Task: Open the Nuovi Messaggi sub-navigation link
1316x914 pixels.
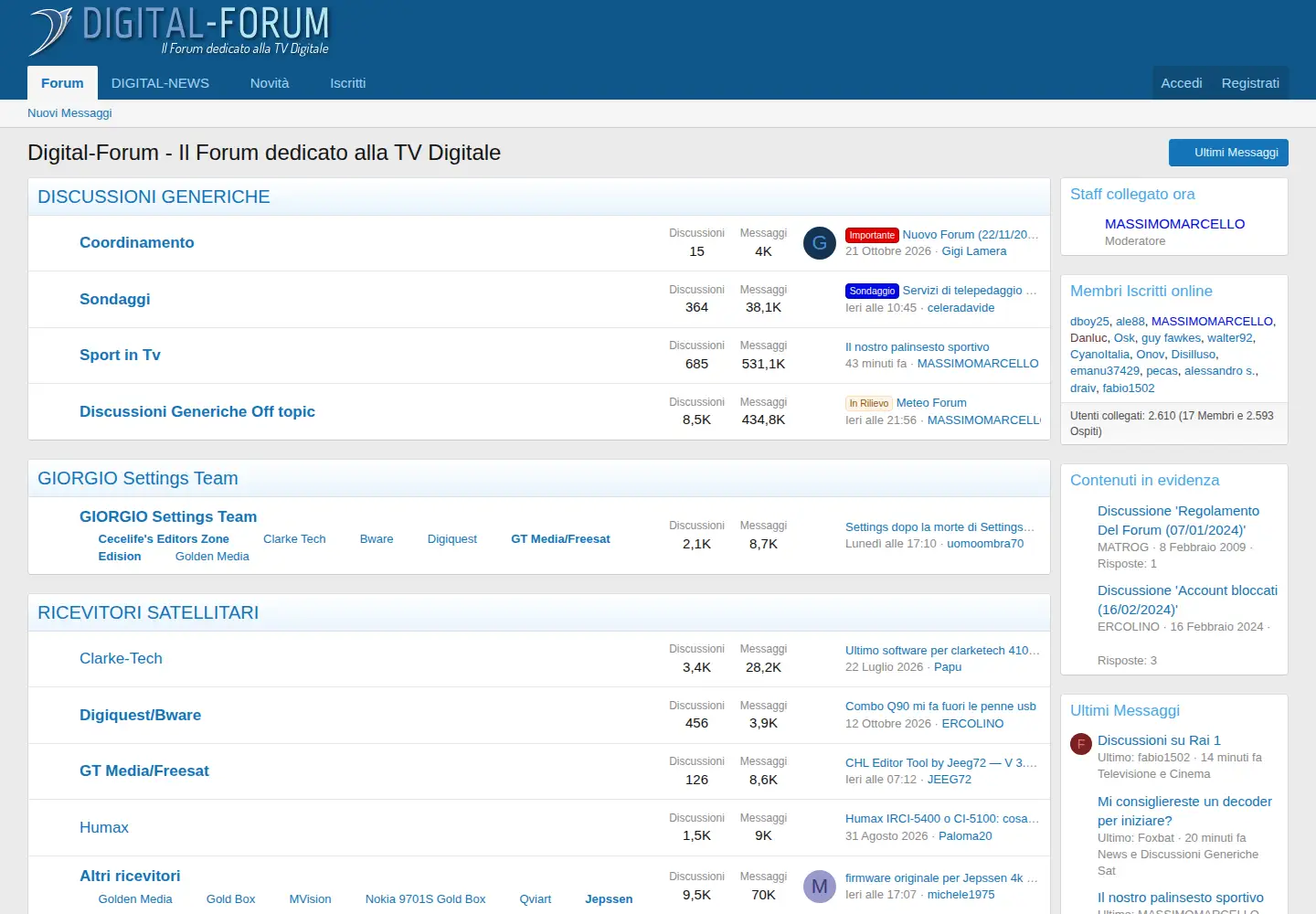Action: (x=69, y=113)
